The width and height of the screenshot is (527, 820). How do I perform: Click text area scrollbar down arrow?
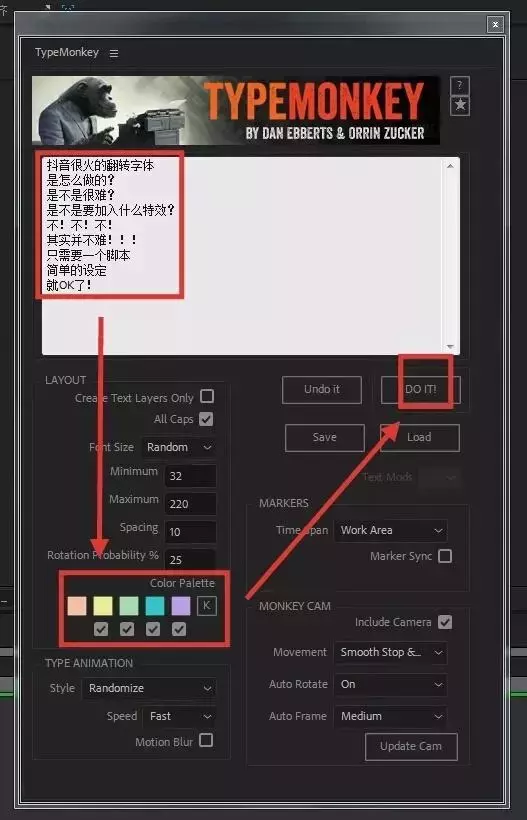(x=450, y=347)
